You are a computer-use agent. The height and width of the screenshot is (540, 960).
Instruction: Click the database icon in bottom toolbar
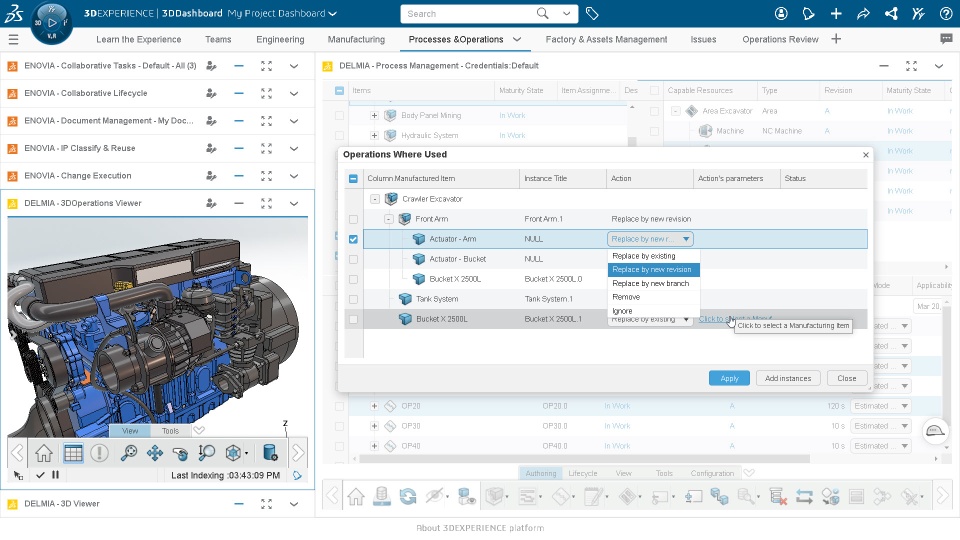coord(382,496)
